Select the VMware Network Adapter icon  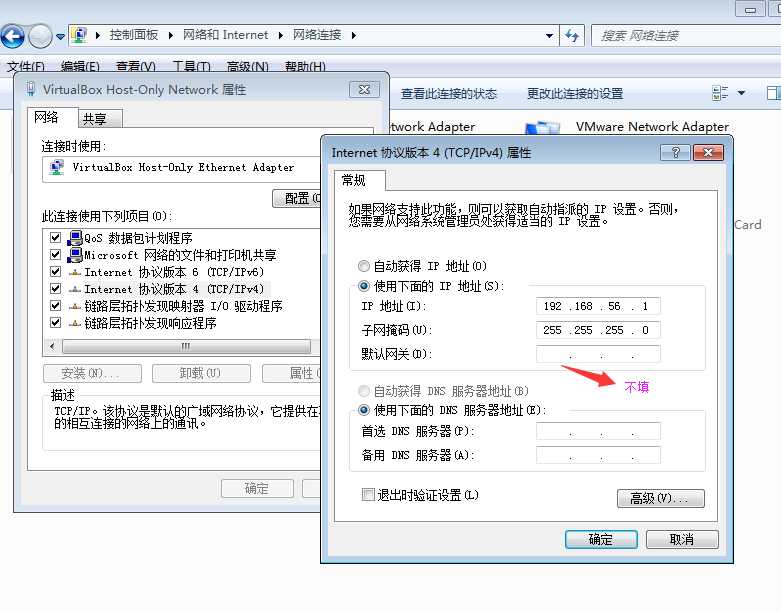pos(542,127)
